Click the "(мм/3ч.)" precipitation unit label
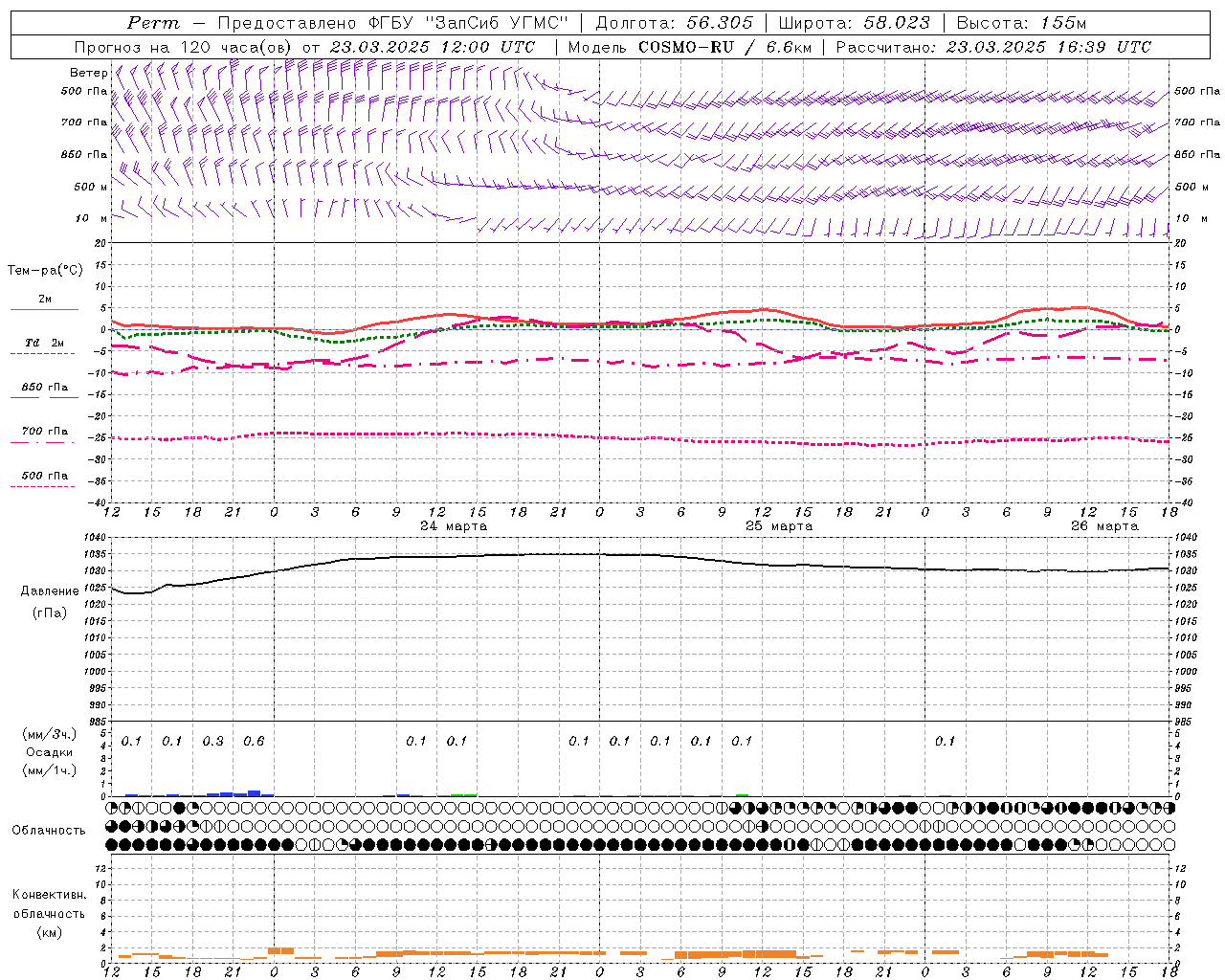This screenshot has height=980, width=1225. 50,734
